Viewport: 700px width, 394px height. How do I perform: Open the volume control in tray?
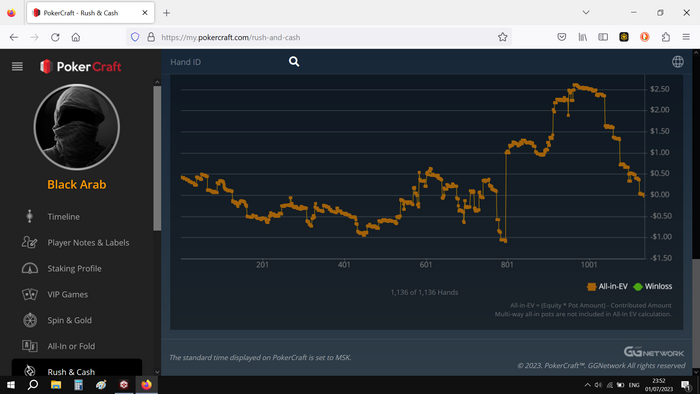pos(598,385)
